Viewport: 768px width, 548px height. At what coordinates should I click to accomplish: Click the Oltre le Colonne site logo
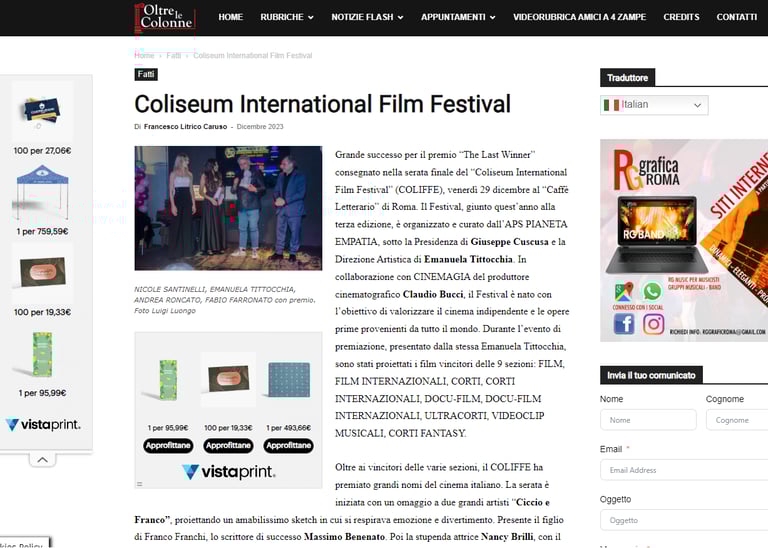165,17
